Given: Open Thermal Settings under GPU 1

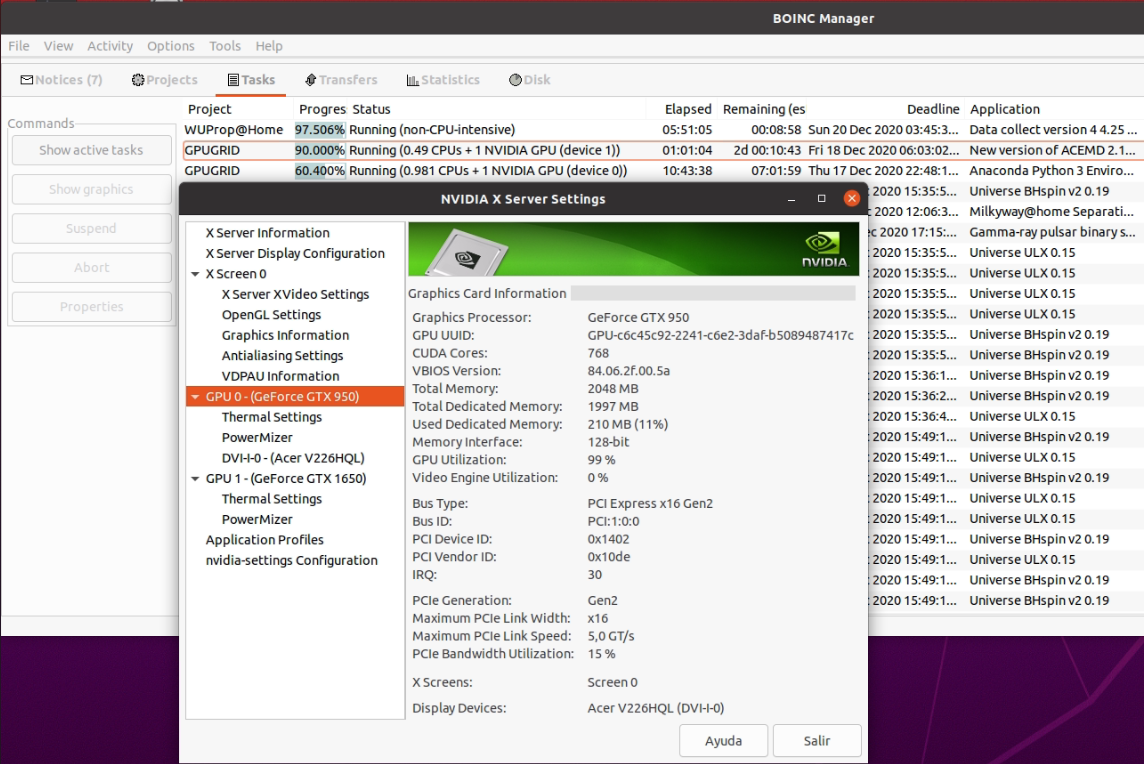Looking at the screenshot, I should click(271, 499).
